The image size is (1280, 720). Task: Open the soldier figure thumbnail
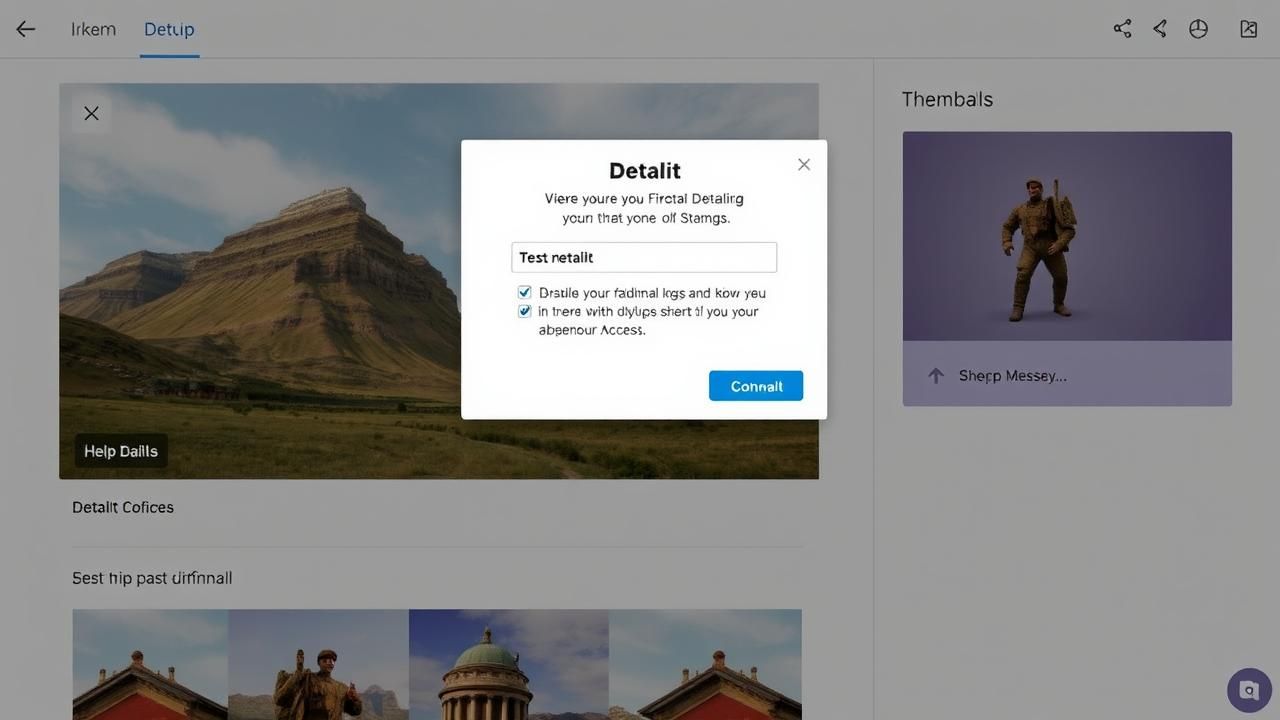click(x=1067, y=237)
